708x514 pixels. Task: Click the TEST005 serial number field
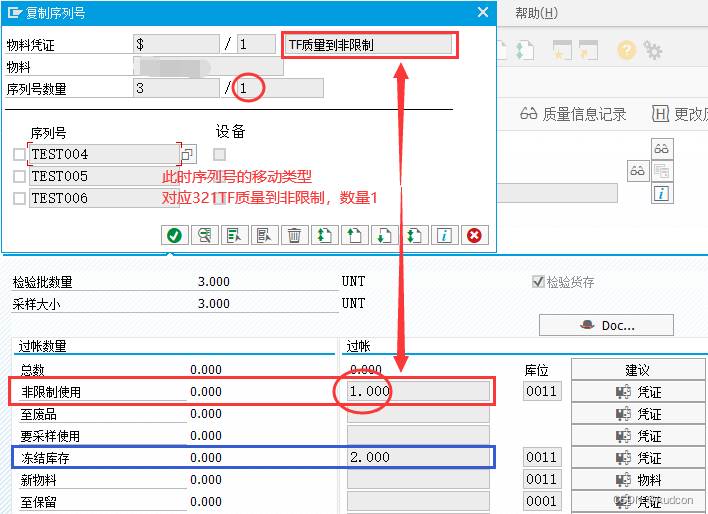coord(104,176)
